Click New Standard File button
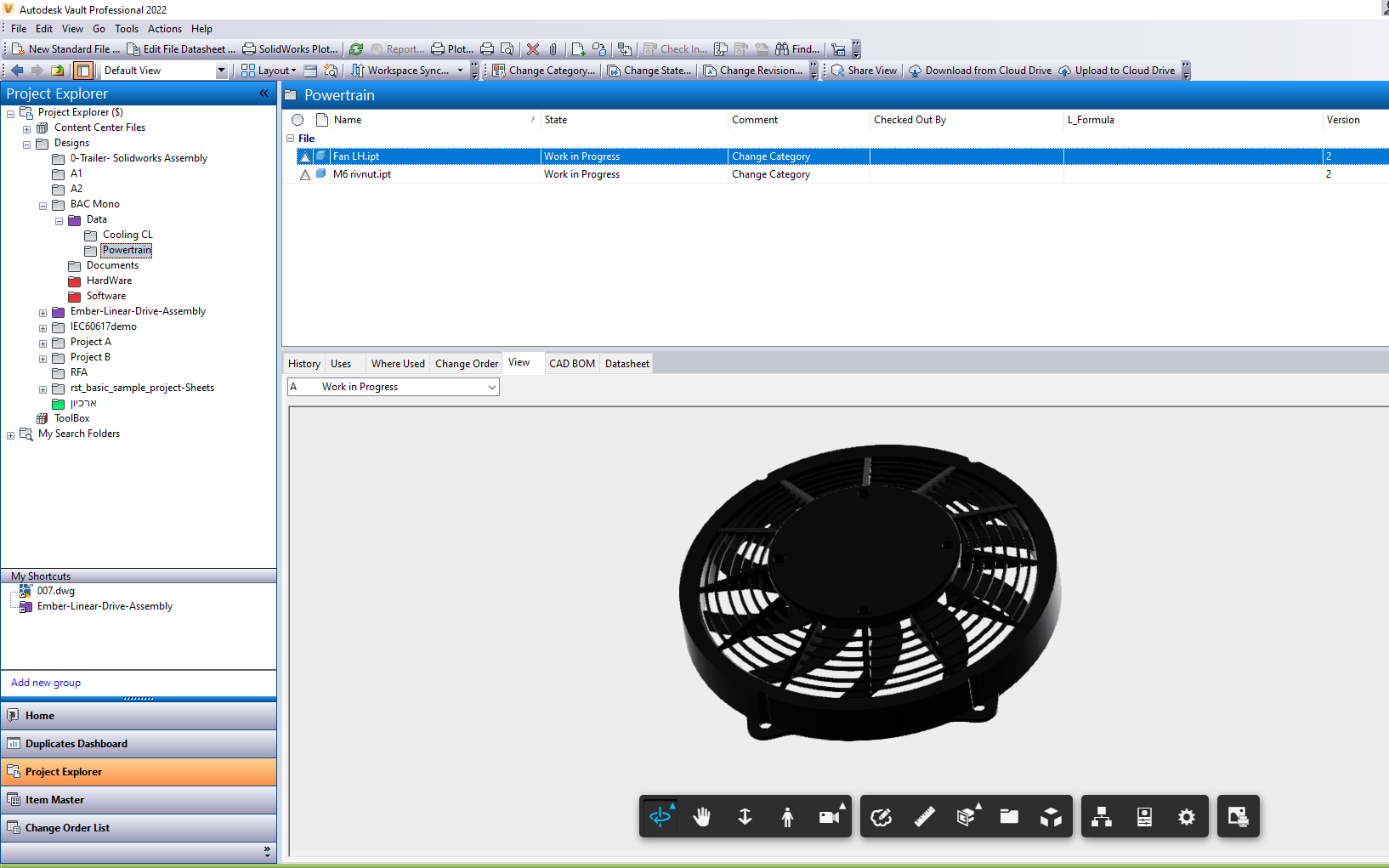This screenshot has width=1389, height=868. click(65, 49)
